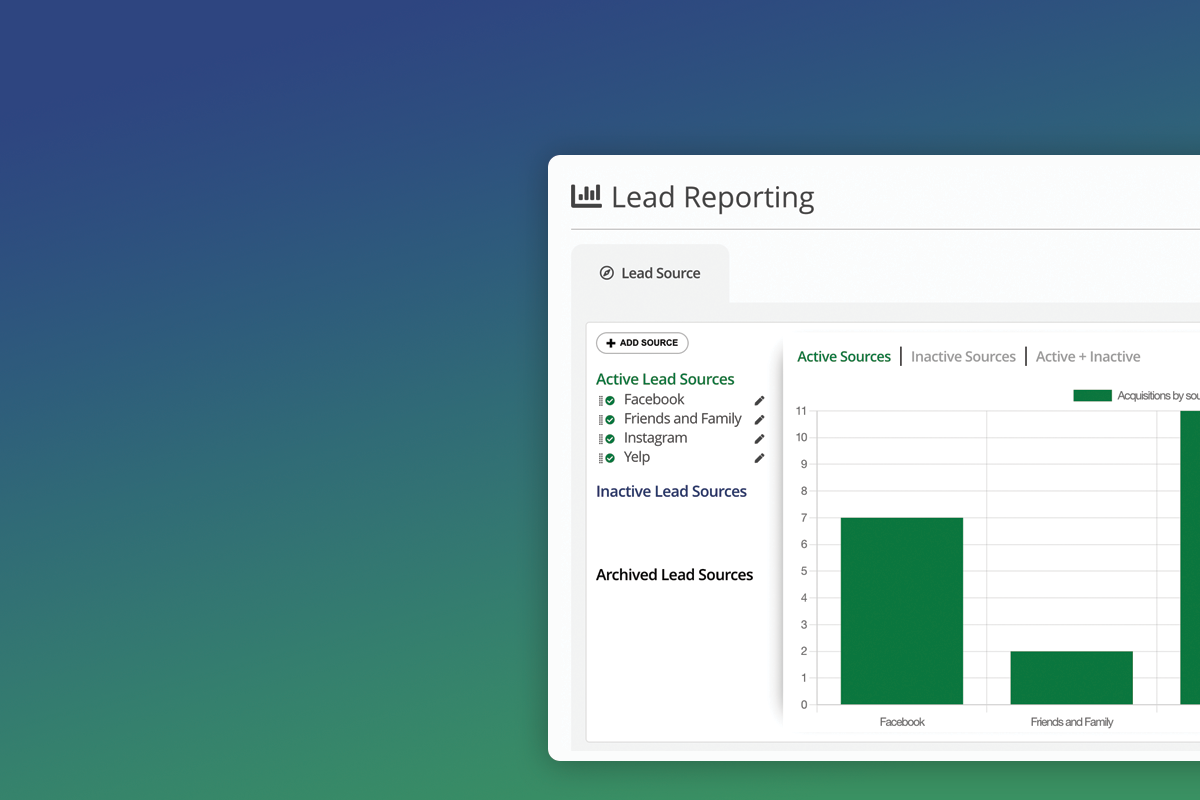Click the drag handle beside Yelp

point(600,457)
